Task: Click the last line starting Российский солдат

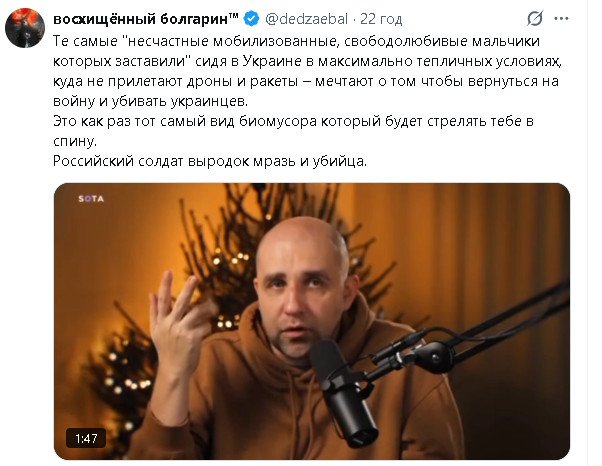Action: (x=210, y=161)
